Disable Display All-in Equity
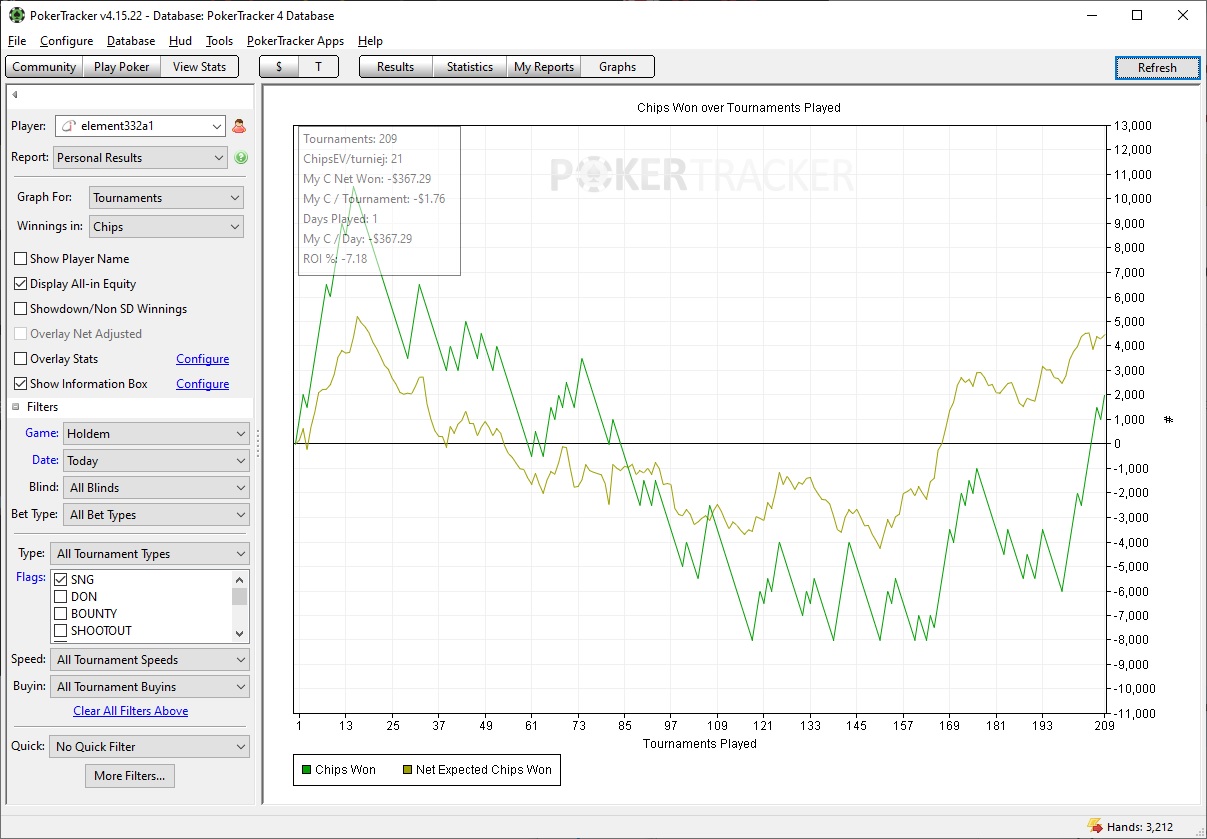 (x=20, y=284)
